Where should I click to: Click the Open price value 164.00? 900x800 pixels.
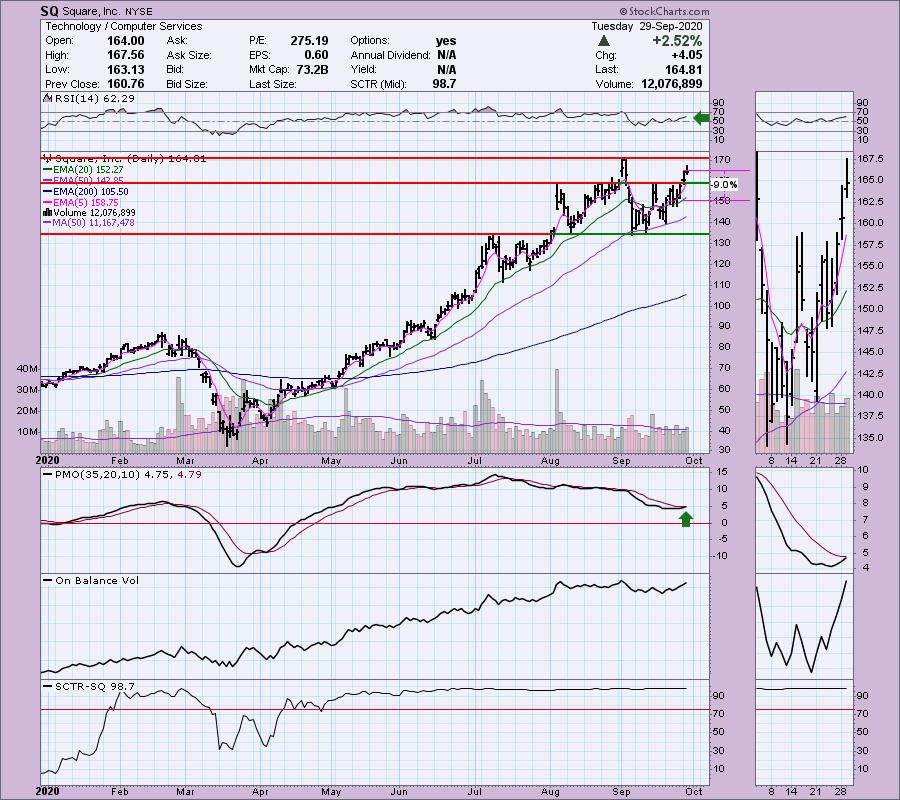point(126,41)
